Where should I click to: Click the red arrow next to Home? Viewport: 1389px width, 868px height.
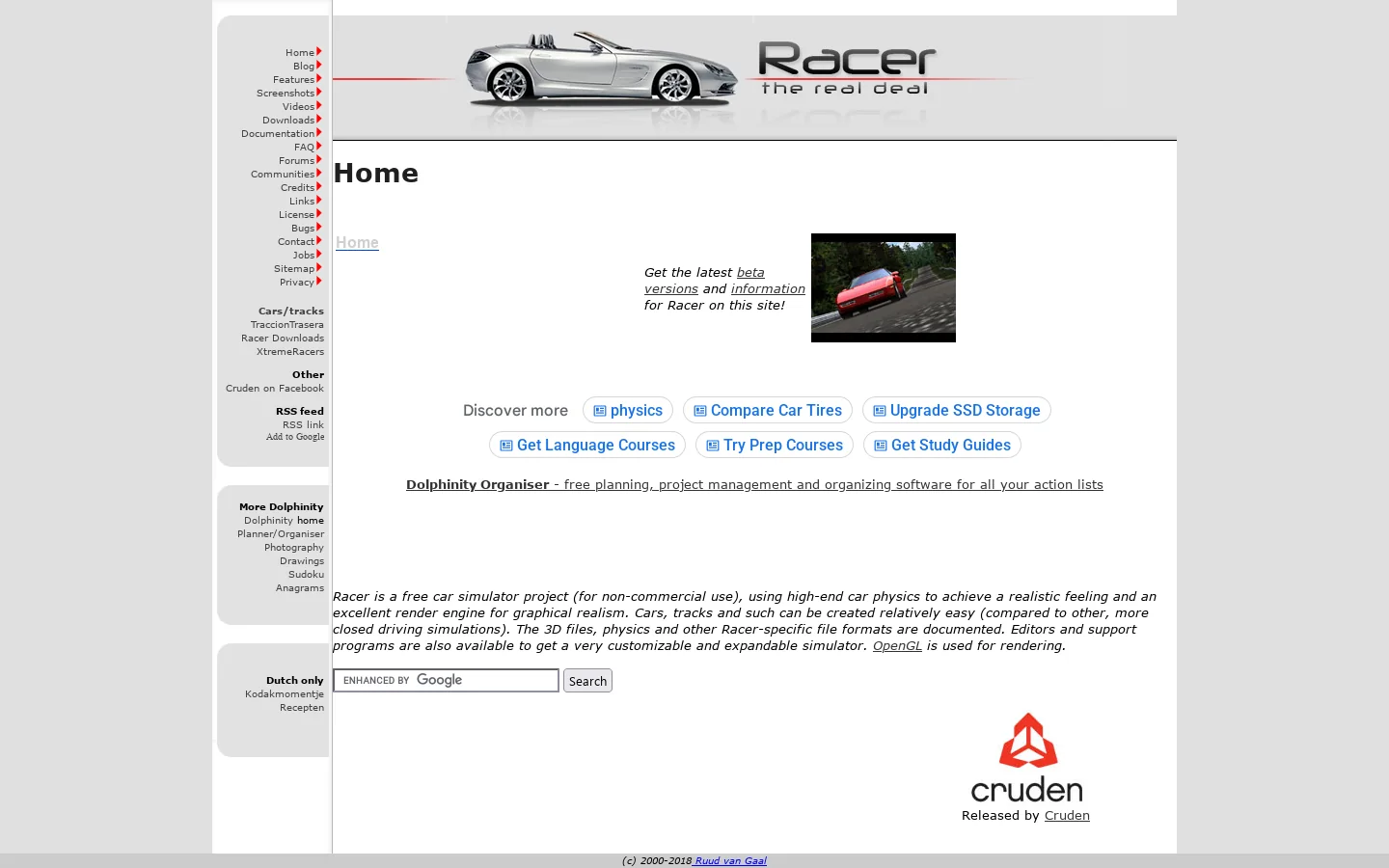(x=319, y=52)
